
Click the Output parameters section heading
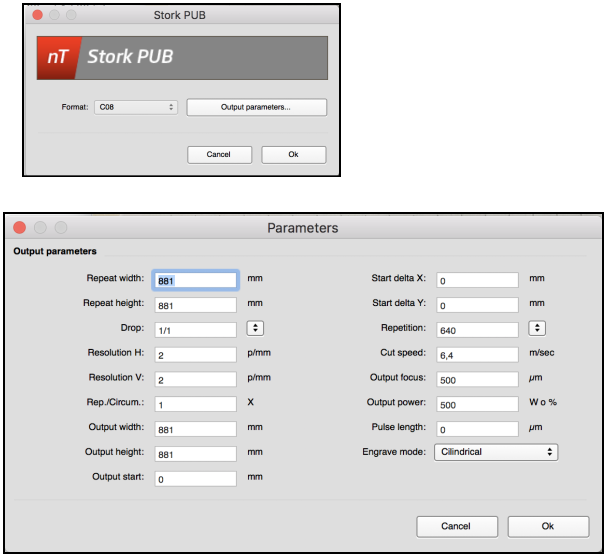tap(55, 251)
